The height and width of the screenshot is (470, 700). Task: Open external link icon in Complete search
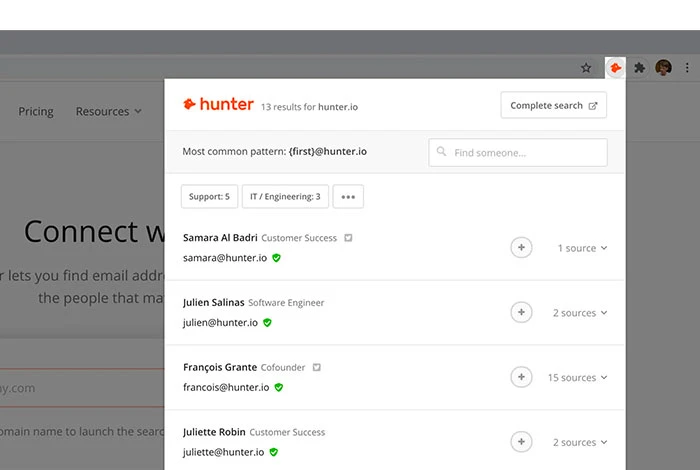pos(593,106)
